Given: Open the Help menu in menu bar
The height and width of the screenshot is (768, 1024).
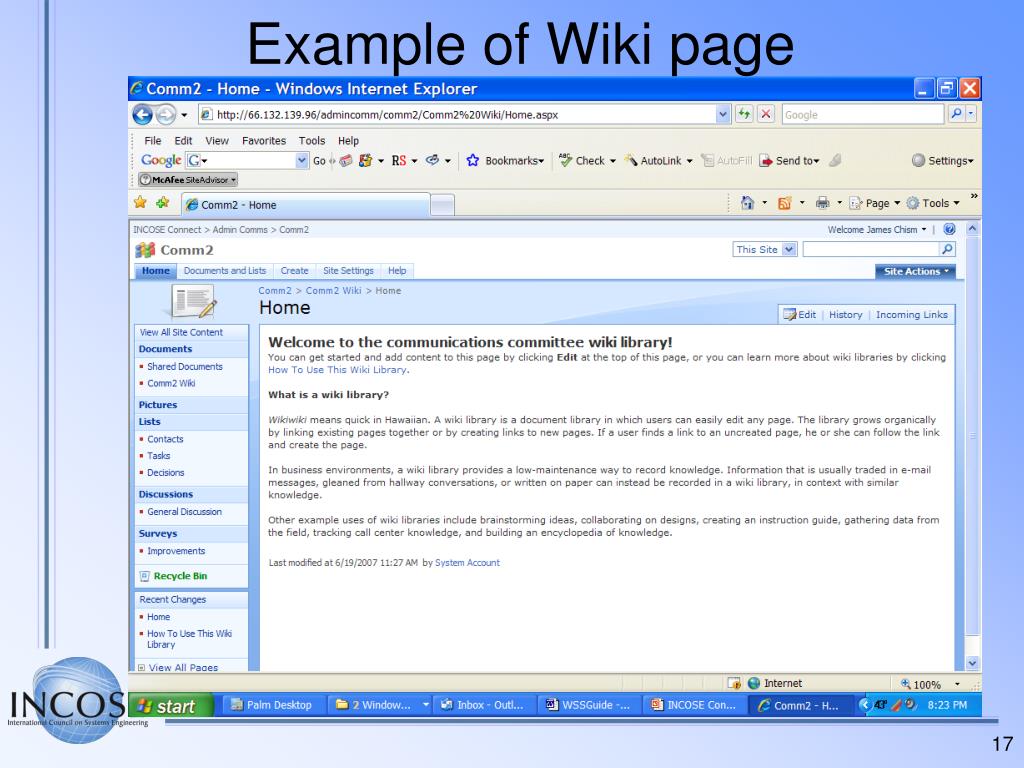Looking at the screenshot, I should click(348, 140).
